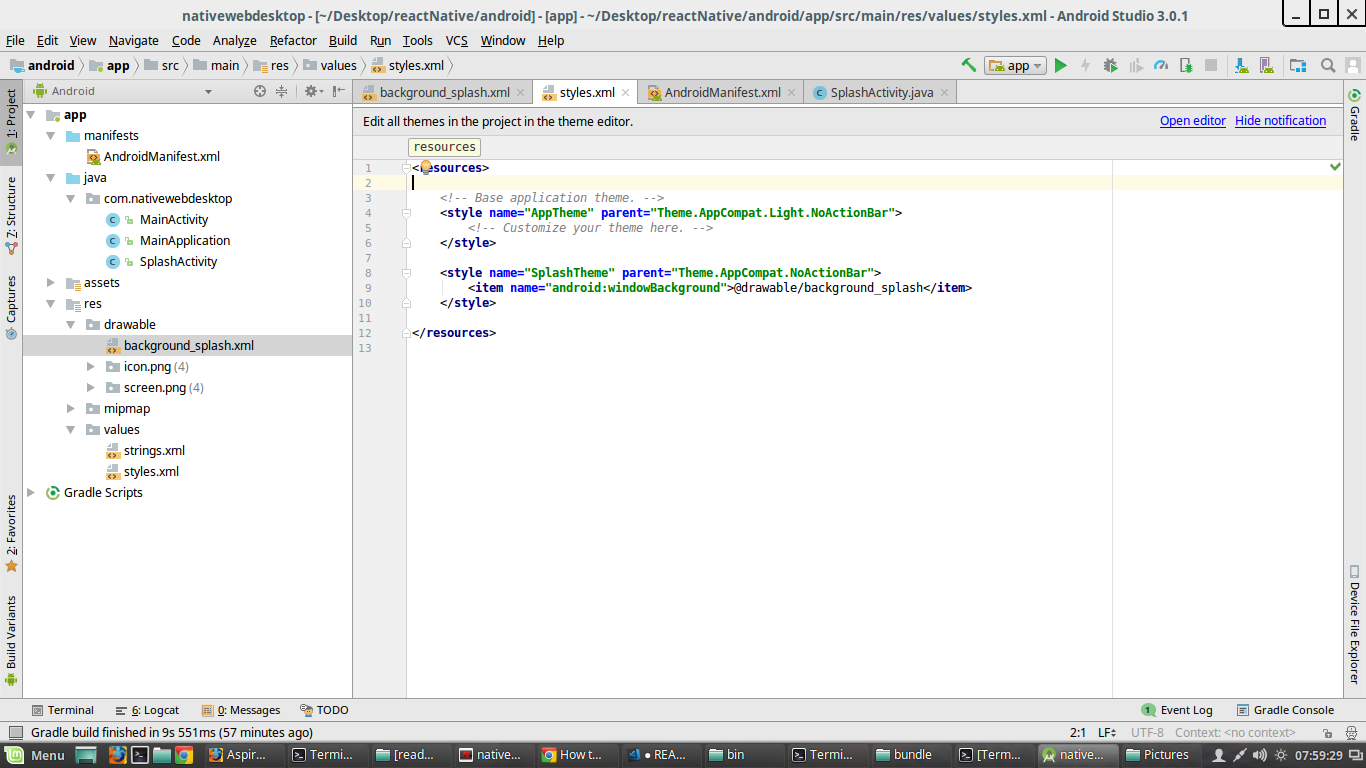This screenshot has height=768, width=1366.
Task: Close the background_splash.xml editor tab
Action: [x=521, y=92]
